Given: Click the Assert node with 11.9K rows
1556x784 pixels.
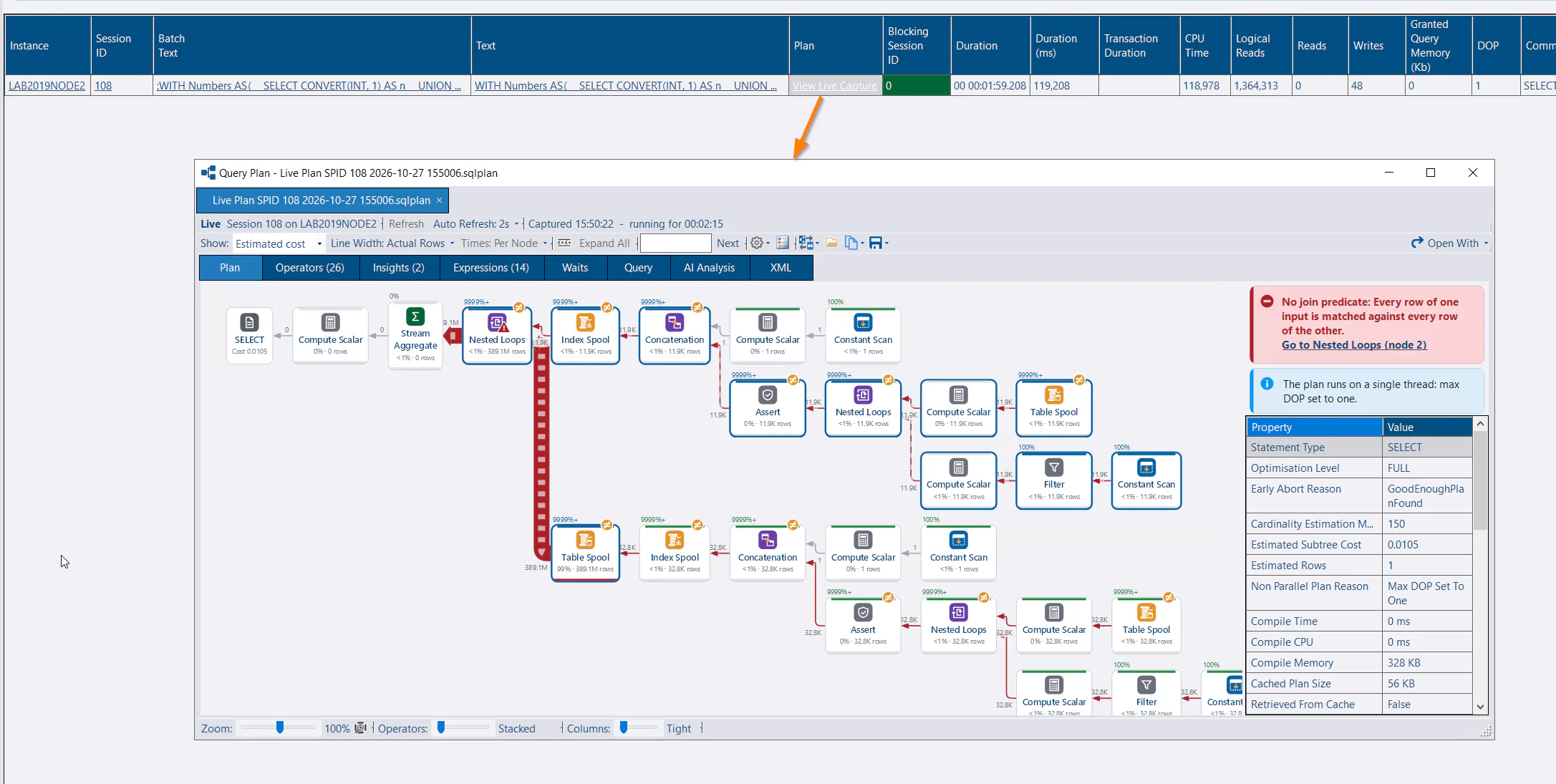Looking at the screenshot, I should click(768, 408).
